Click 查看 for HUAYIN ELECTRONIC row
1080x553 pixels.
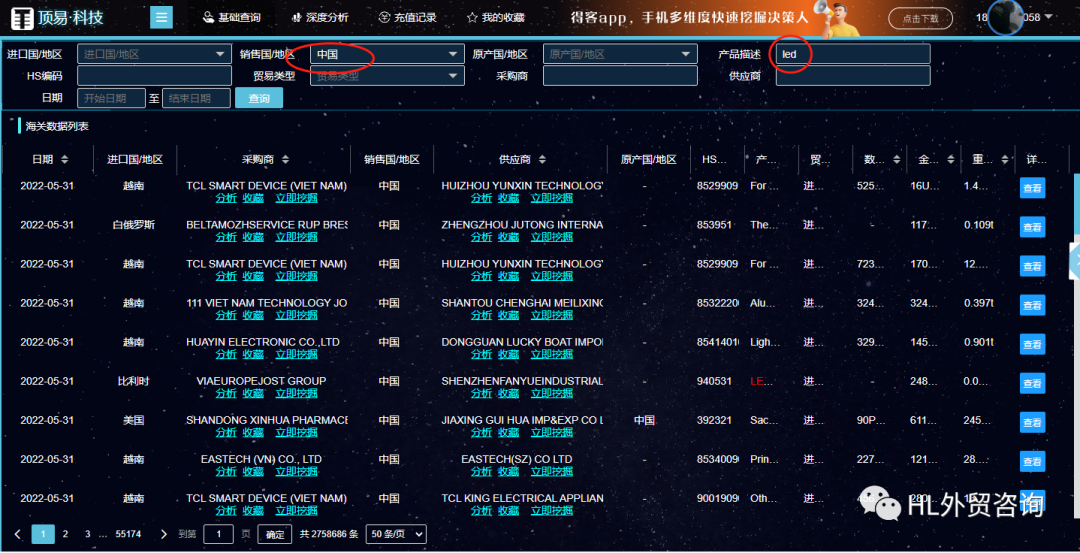[x=1032, y=344]
